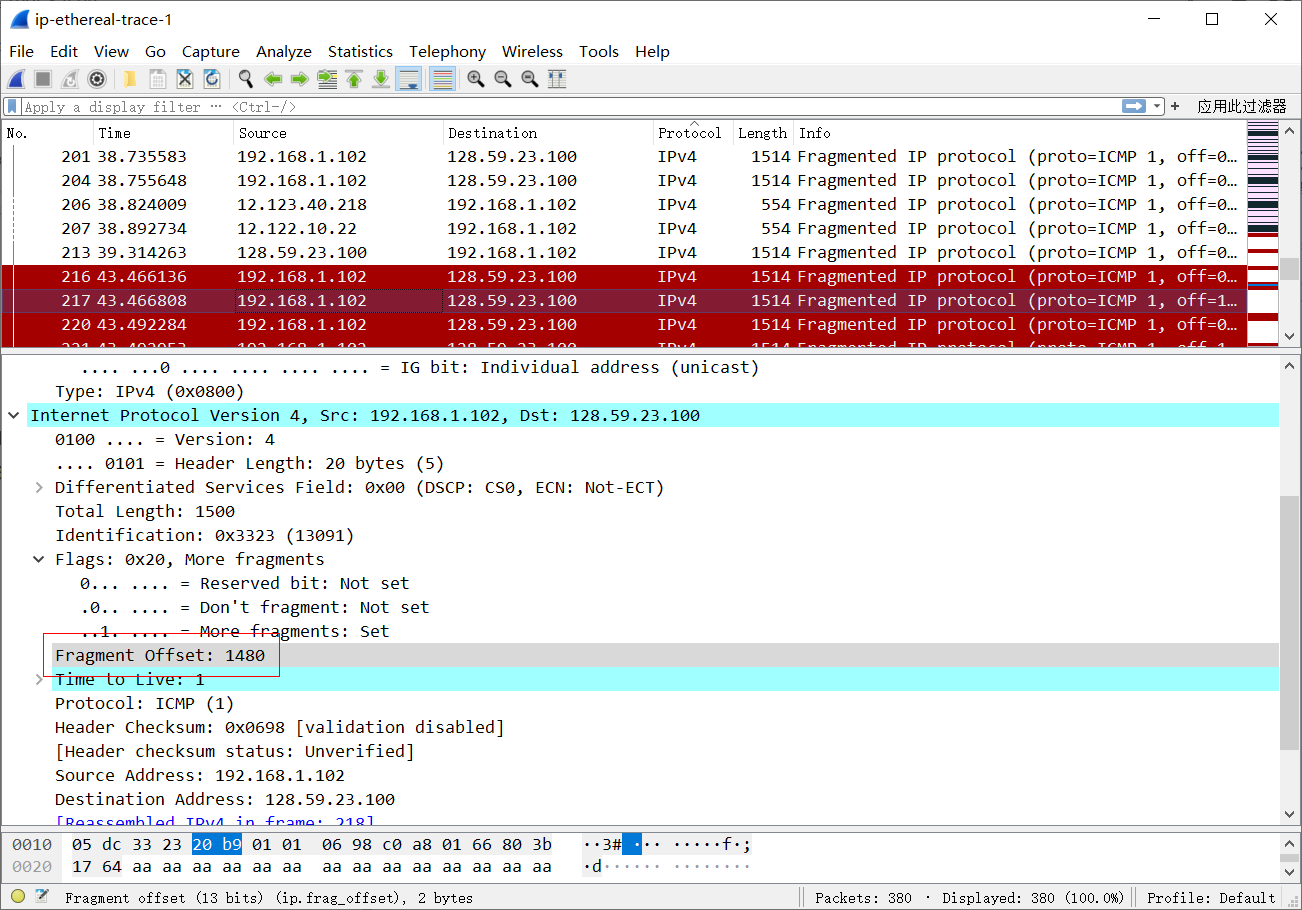The width and height of the screenshot is (1302, 910).
Task: Click the restart capture icon
Action: coord(70,79)
